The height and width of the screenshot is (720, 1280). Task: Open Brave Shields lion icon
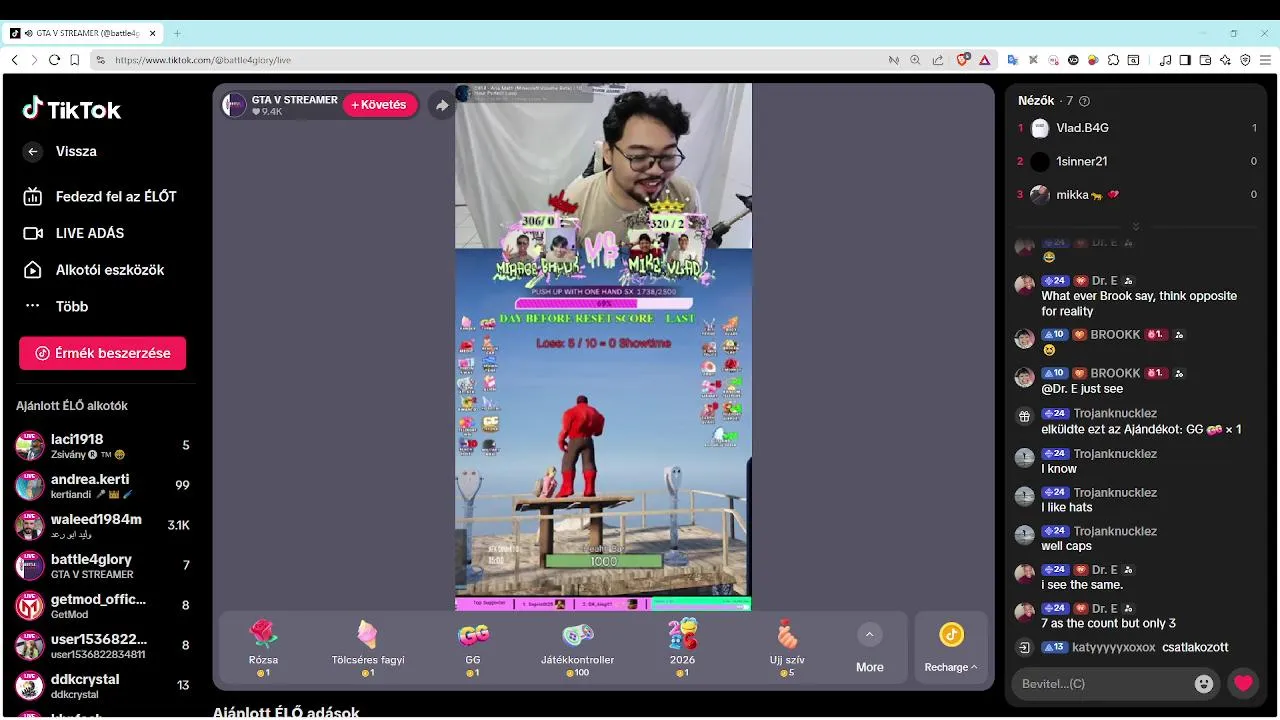pos(963,60)
